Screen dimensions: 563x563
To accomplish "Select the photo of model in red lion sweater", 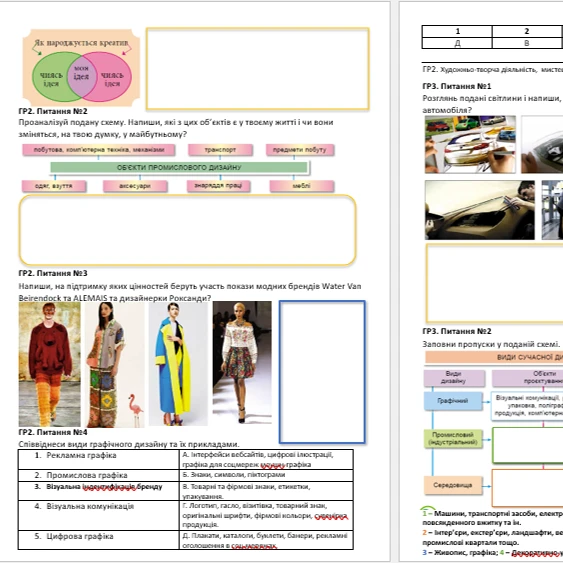I will click(x=50, y=364).
